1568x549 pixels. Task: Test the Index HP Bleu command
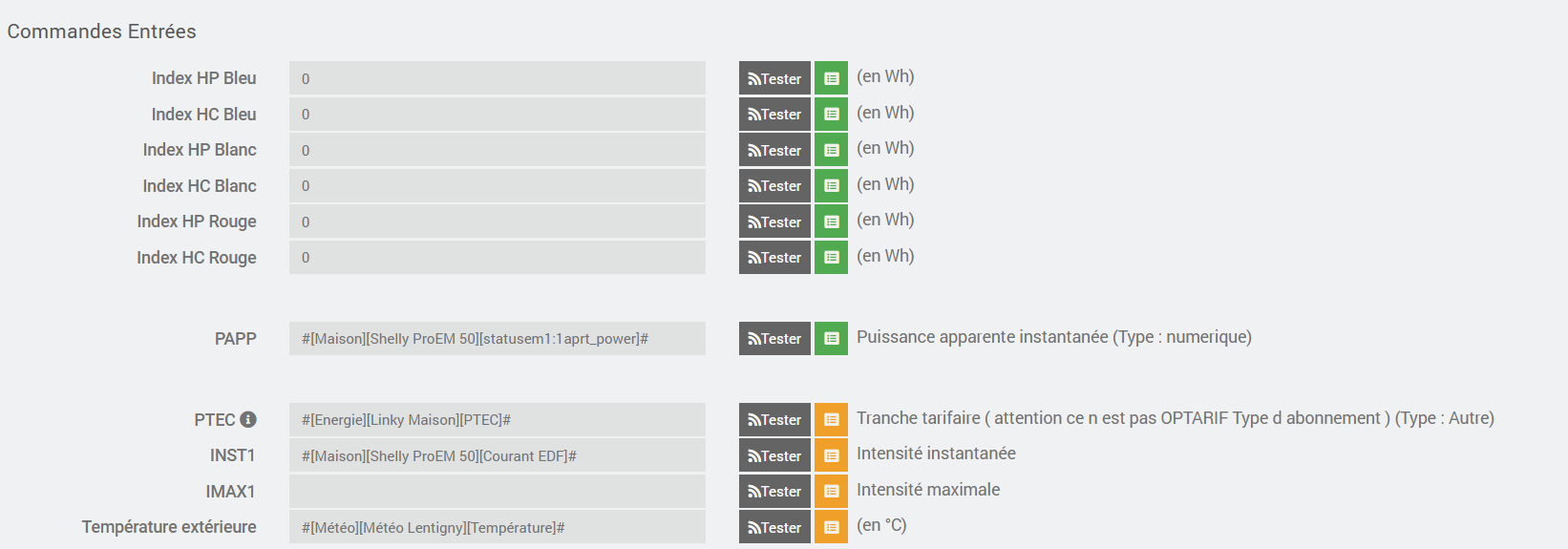pyautogui.click(x=774, y=78)
